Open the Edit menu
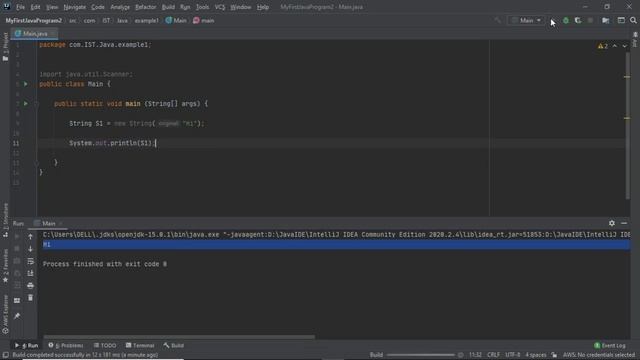The width and height of the screenshot is (640, 360). click(36, 7)
